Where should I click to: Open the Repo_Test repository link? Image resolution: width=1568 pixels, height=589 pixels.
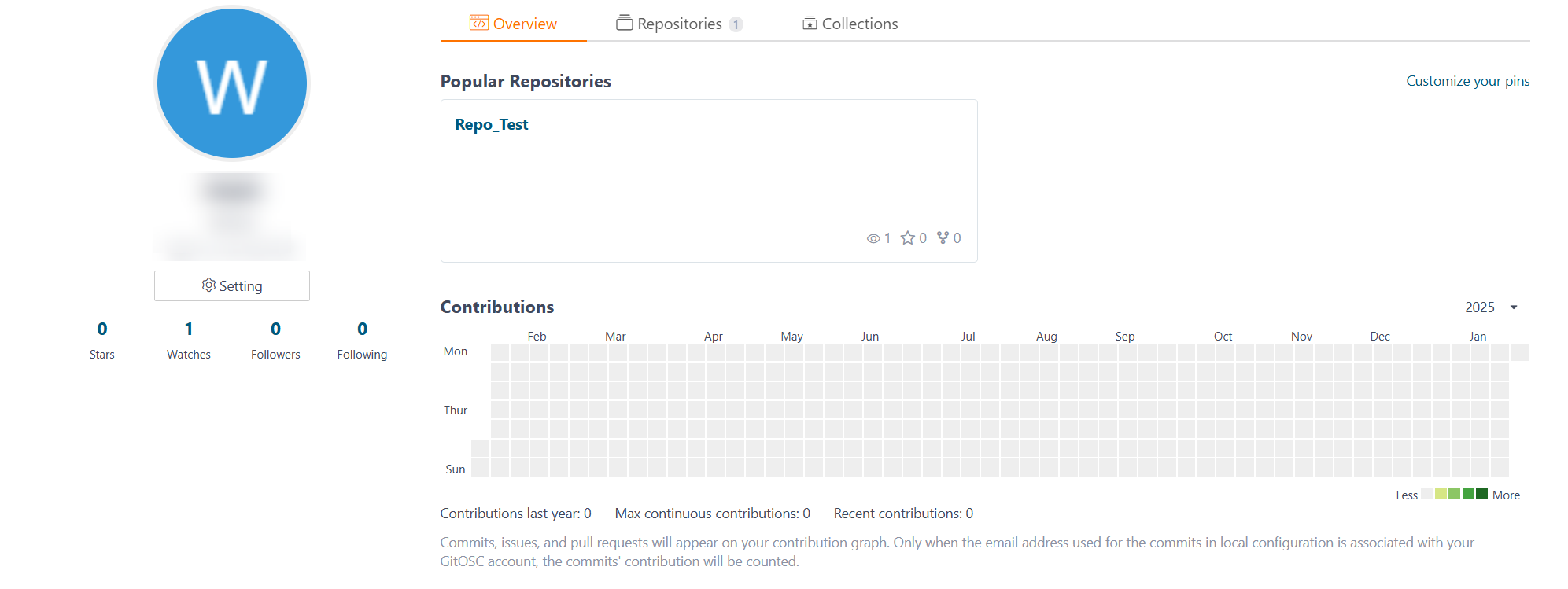492,124
